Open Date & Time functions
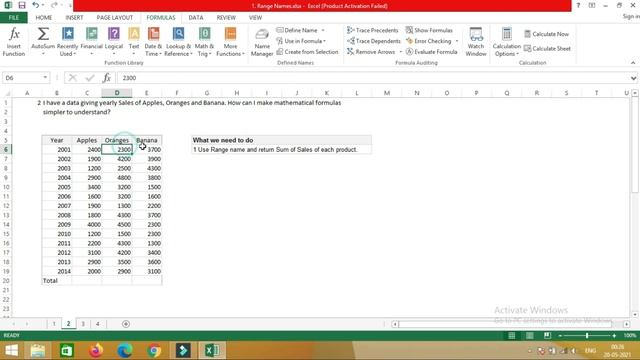The image size is (640, 360). pos(153,42)
